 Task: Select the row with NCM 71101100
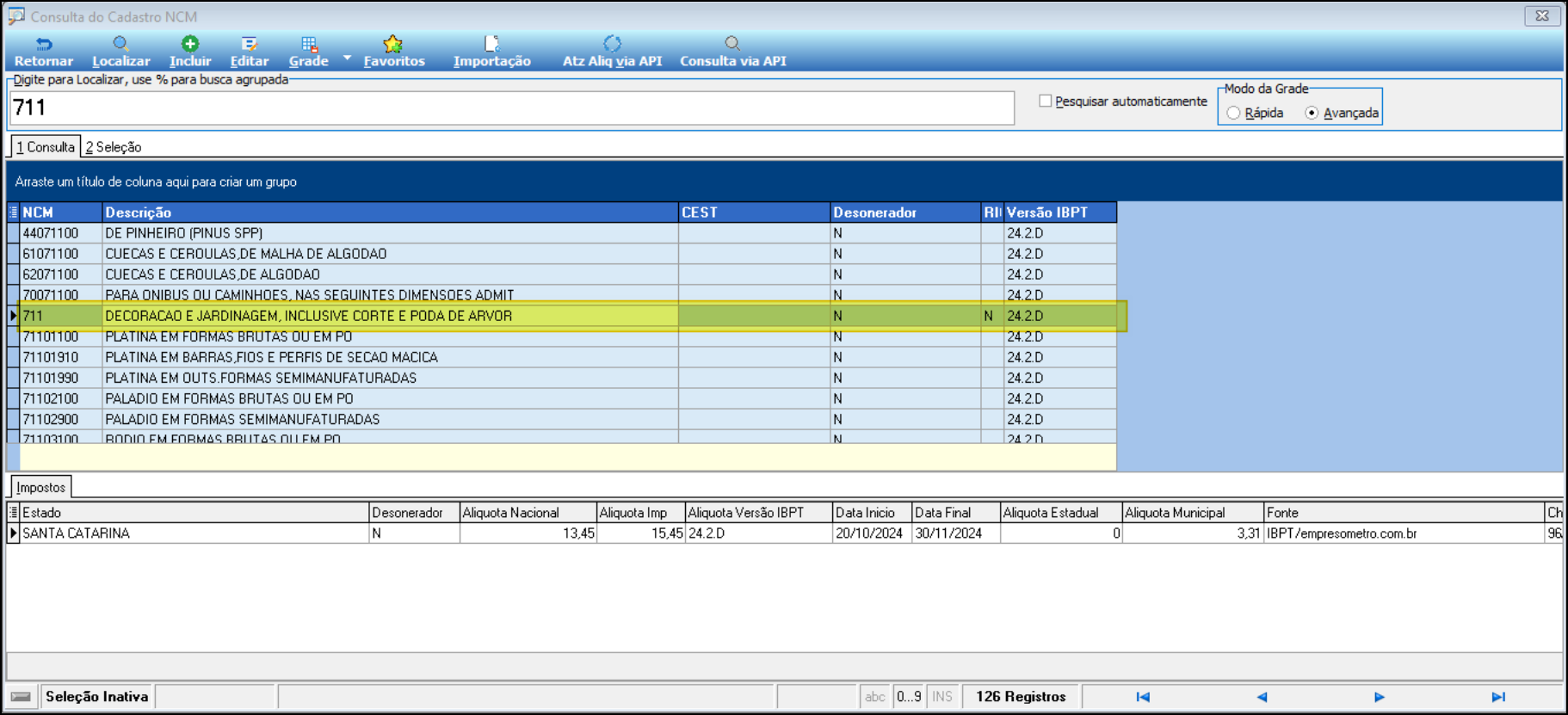(x=562, y=336)
